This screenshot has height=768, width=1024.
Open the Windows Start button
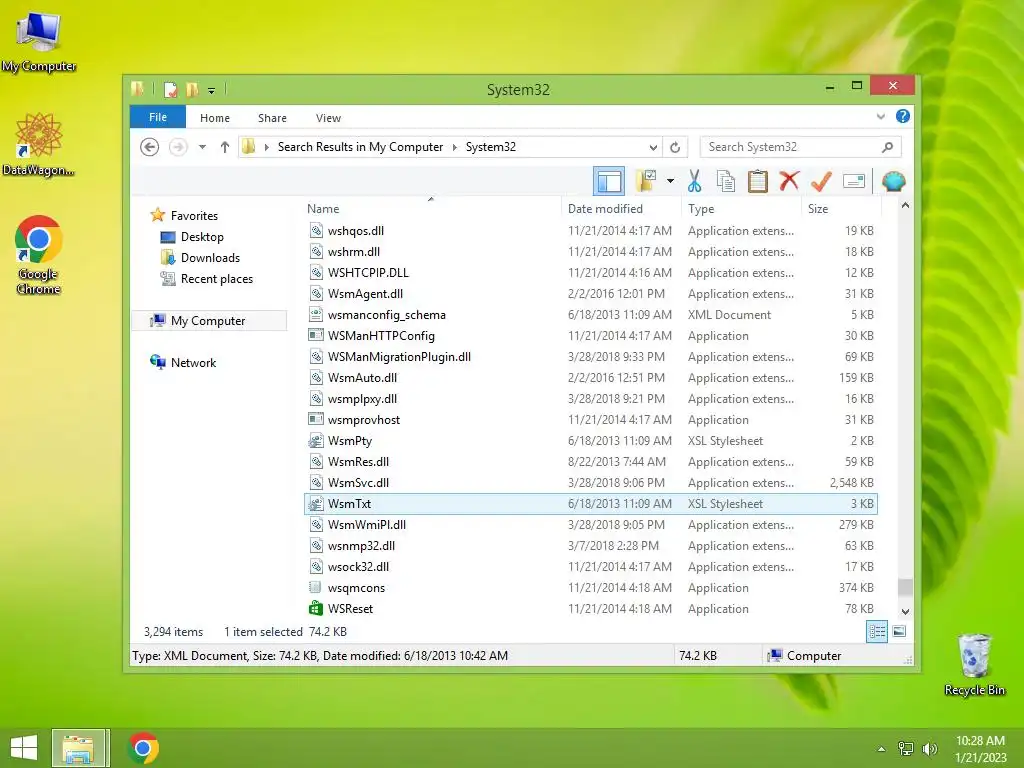[24, 748]
